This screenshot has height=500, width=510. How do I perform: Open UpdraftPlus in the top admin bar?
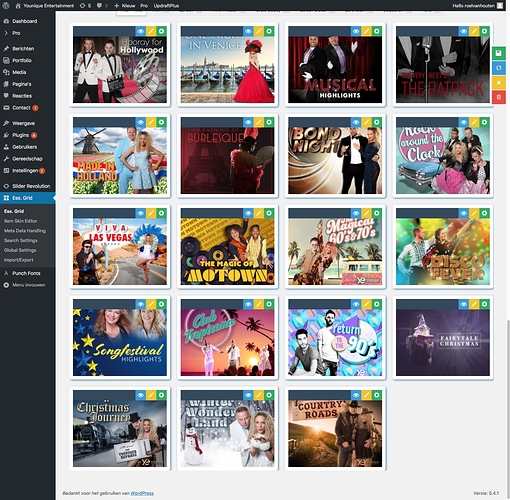pyautogui.click(x=166, y=6)
